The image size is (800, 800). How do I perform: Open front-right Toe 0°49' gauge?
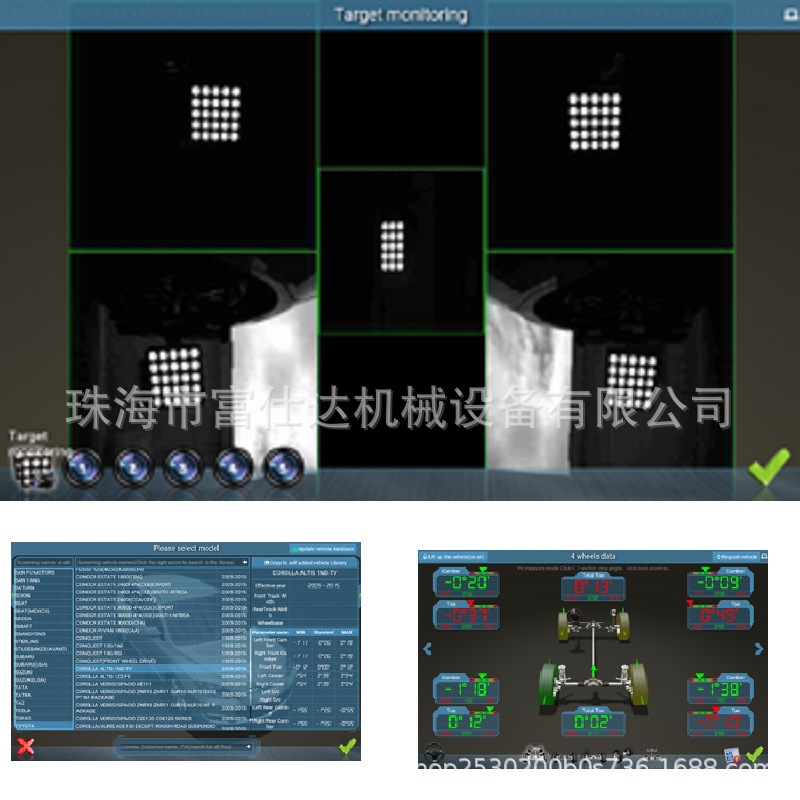click(720, 615)
